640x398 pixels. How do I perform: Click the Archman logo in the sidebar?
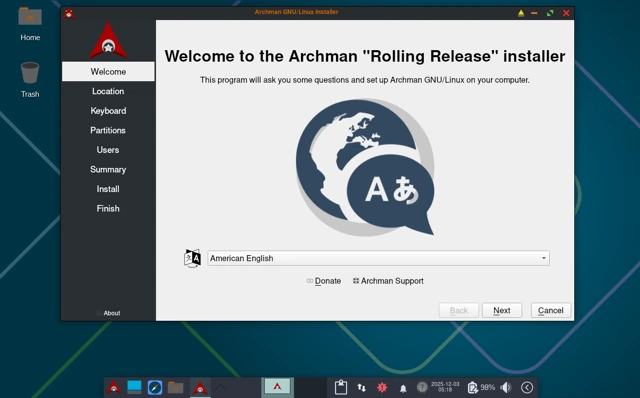tap(108, 41)
